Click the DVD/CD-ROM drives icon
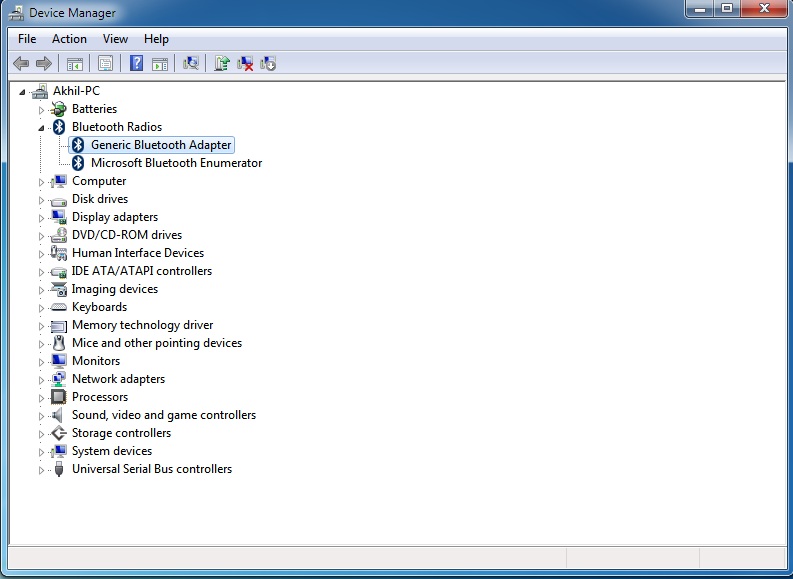The image size is (793, 579). point(59,235)
